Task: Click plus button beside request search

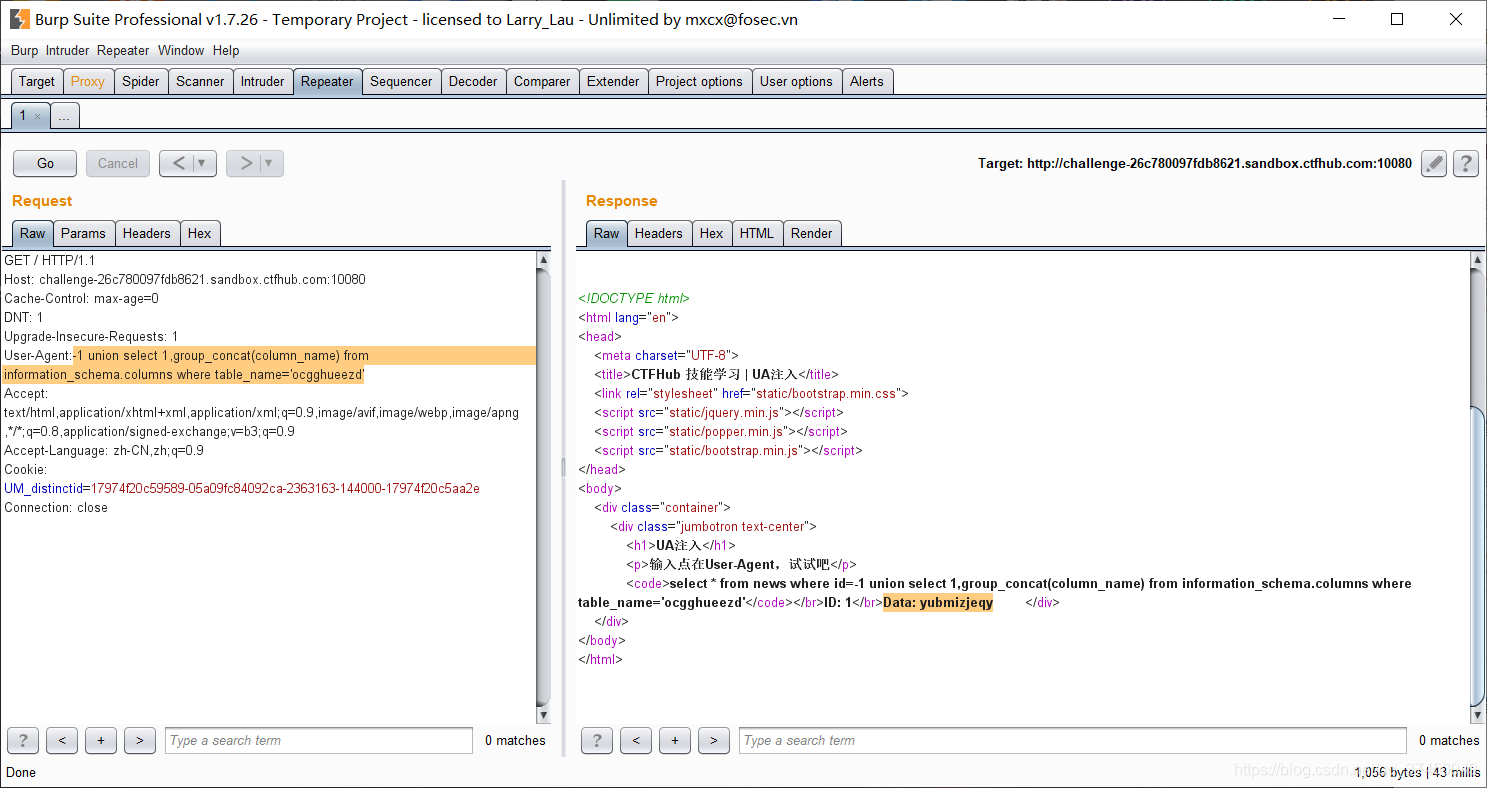Action: click(101, 740)
